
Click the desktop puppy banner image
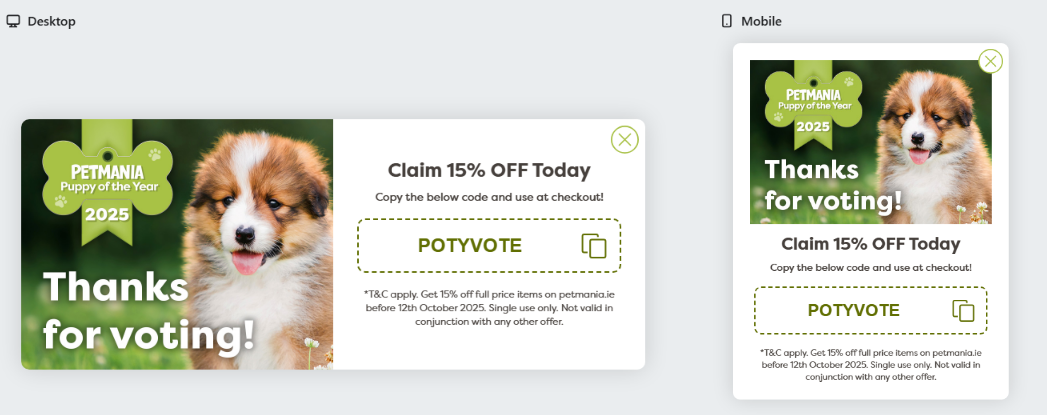pos(177,244)
